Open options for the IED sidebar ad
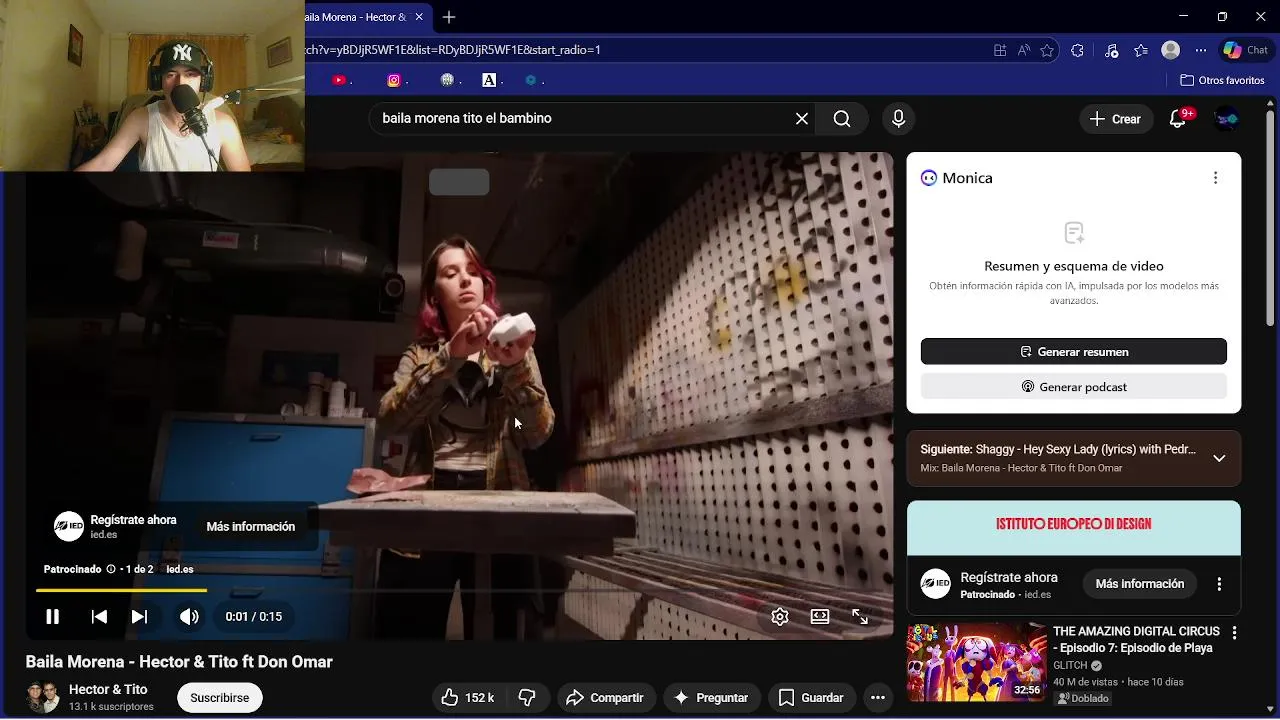The width and height of the screenshot is (1280, 720). click(x=1219, y=584)
